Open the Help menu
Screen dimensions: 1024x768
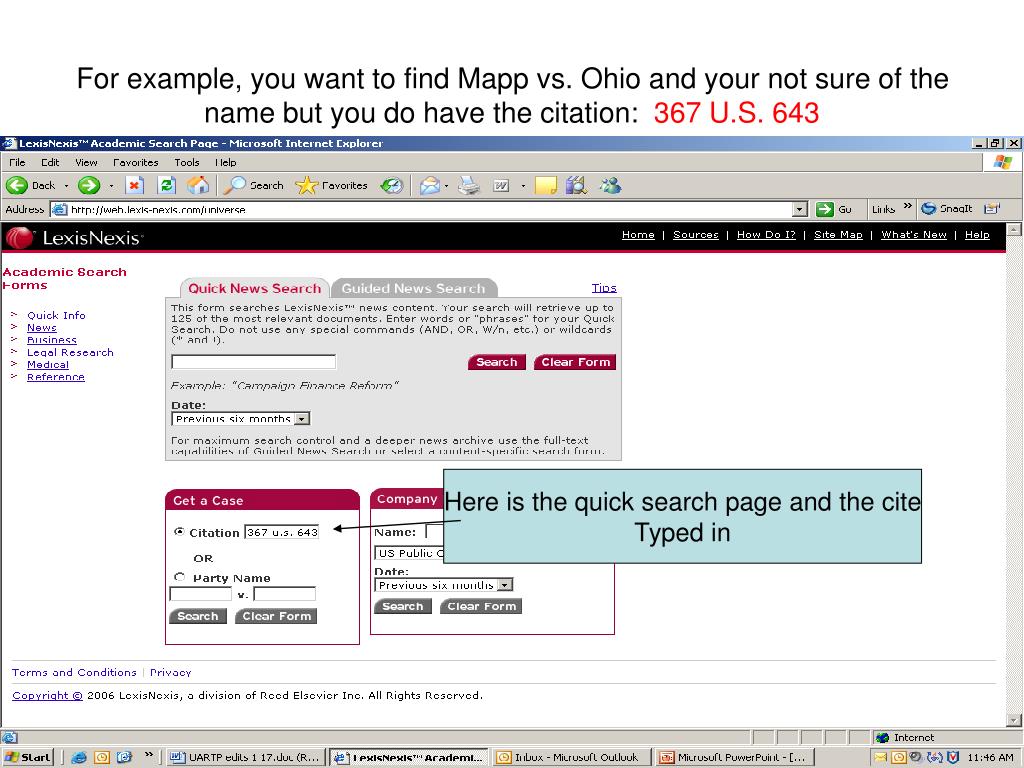(226, 162)
